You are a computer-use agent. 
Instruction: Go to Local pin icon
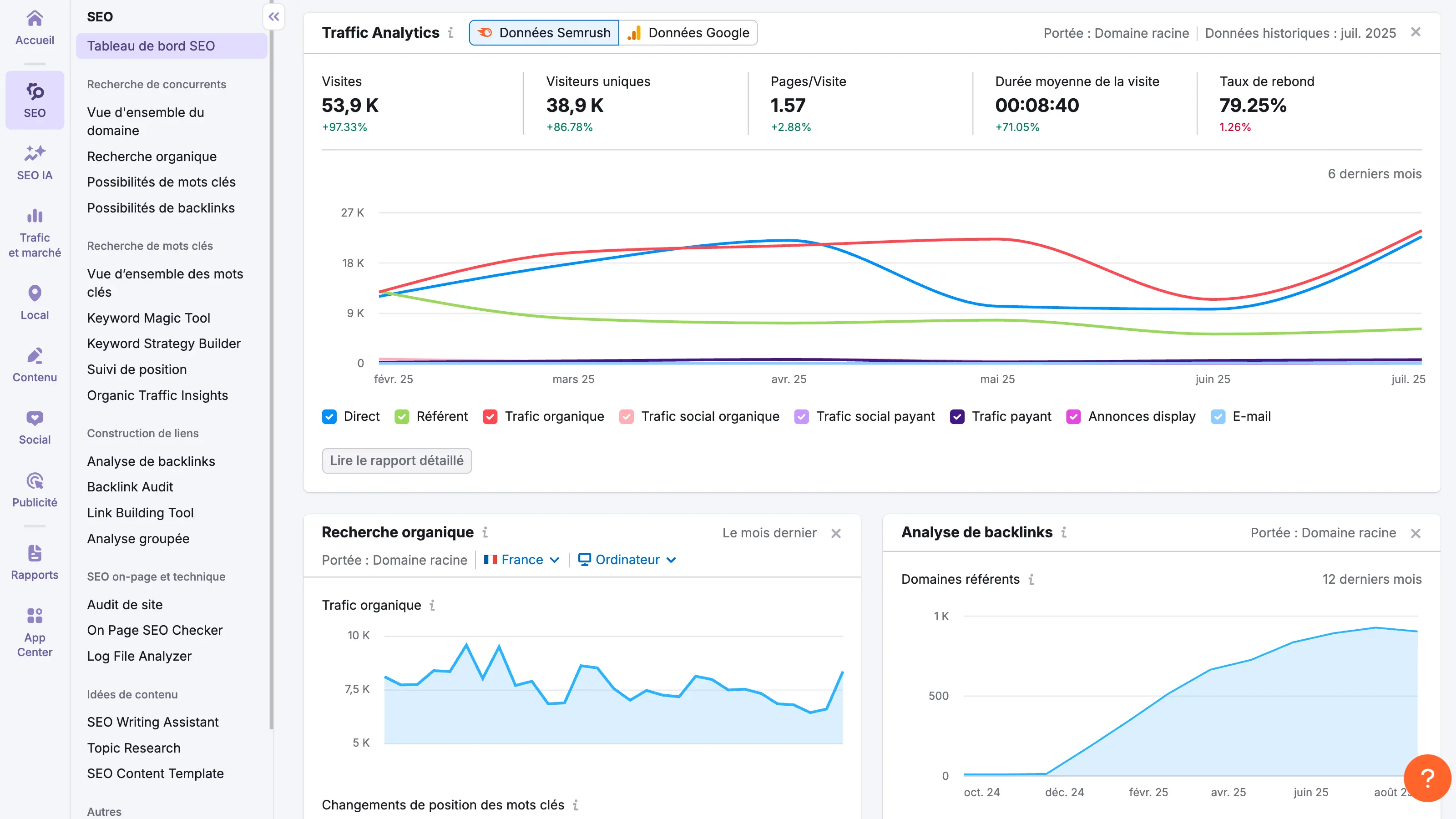pos(35,293)
